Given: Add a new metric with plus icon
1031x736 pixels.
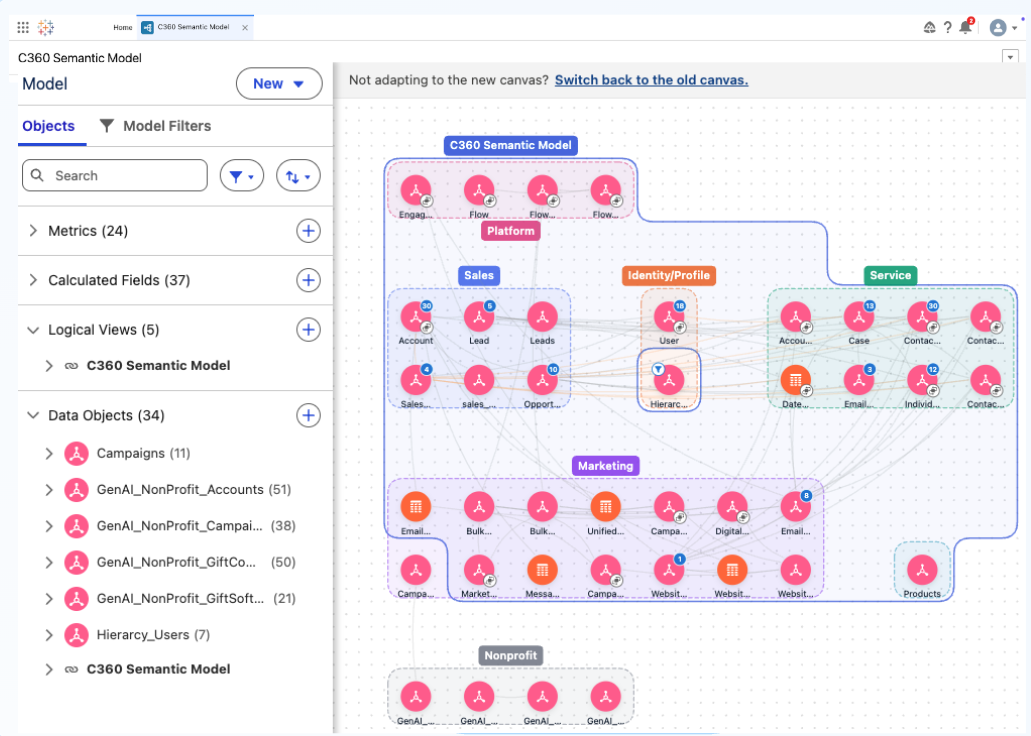Looking at the screenshot, I should (308, 231).
